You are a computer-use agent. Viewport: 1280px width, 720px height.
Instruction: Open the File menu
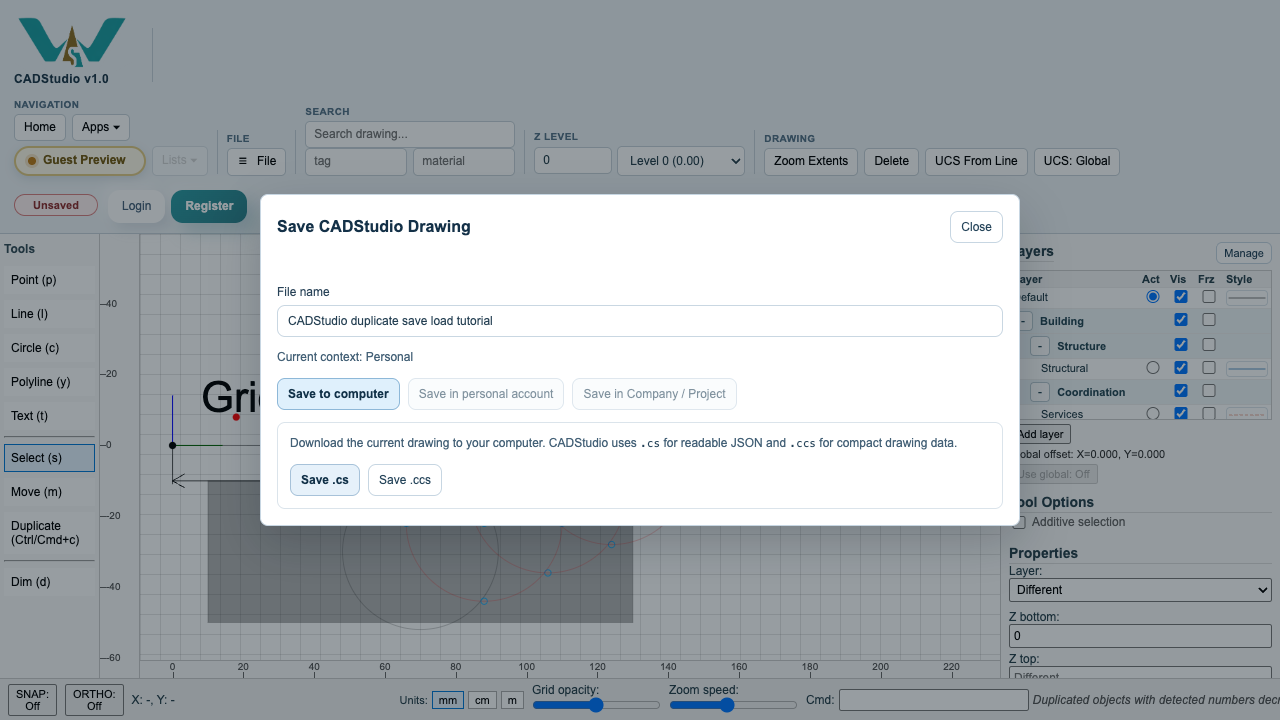point(257,161)
